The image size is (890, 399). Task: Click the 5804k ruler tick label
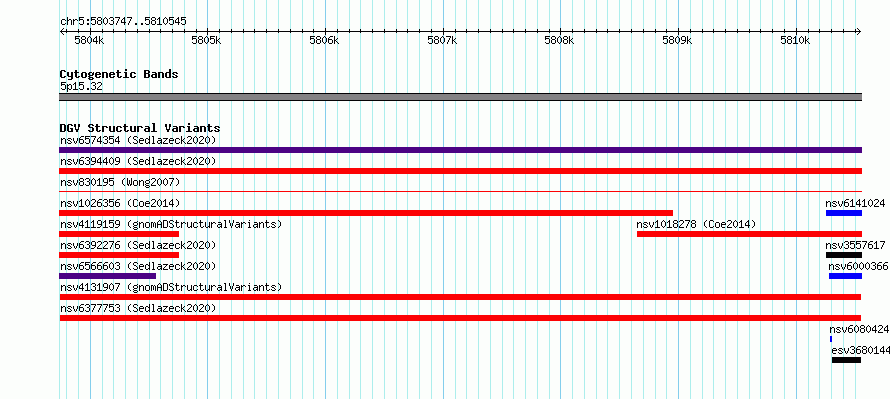pyautogui.click(x=90, y=41)
